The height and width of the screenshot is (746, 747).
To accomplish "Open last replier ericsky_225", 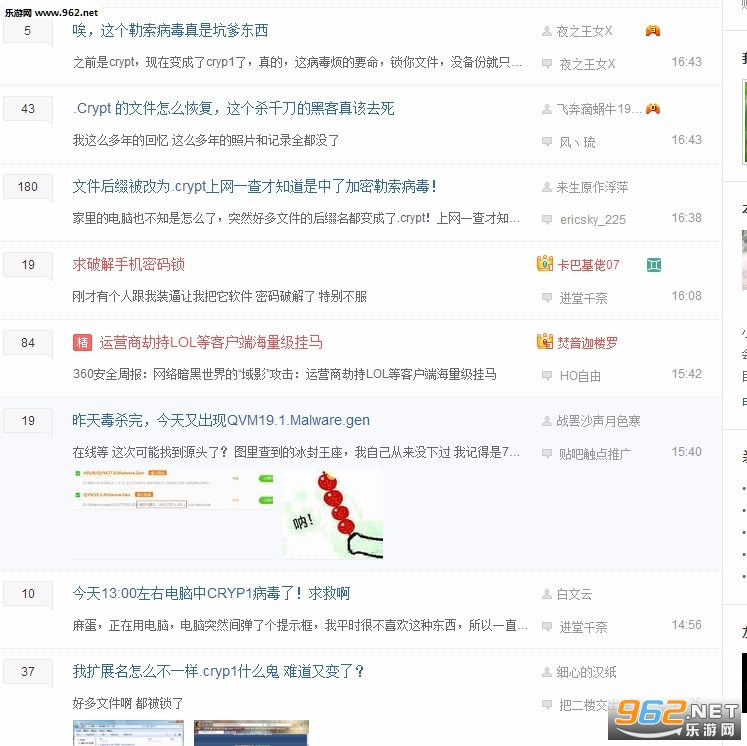I will (593, 220).
